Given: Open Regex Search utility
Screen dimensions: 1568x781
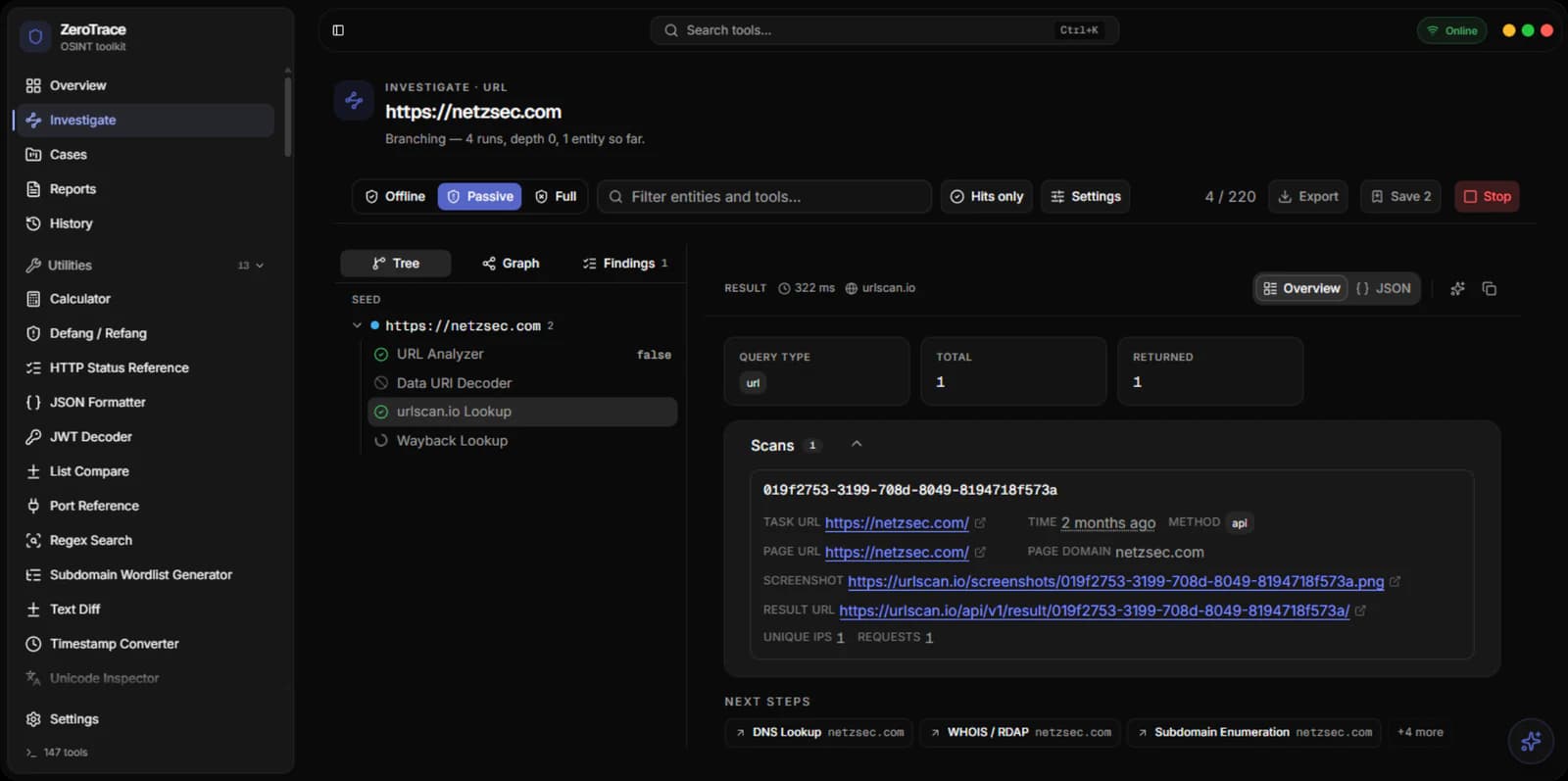Looking at the screenshot, I should point(145,540).
